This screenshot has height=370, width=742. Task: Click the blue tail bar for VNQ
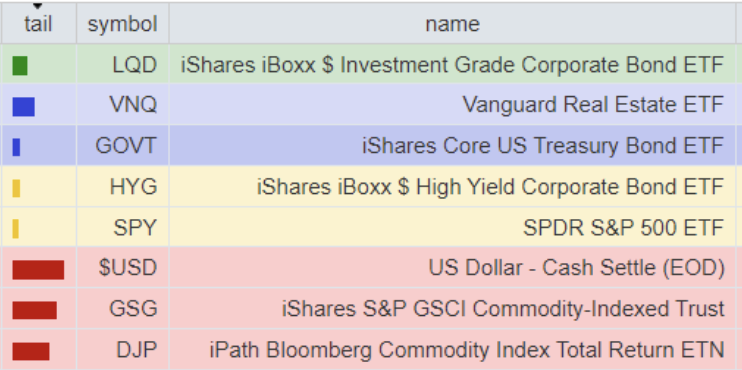tap(24, 106)
